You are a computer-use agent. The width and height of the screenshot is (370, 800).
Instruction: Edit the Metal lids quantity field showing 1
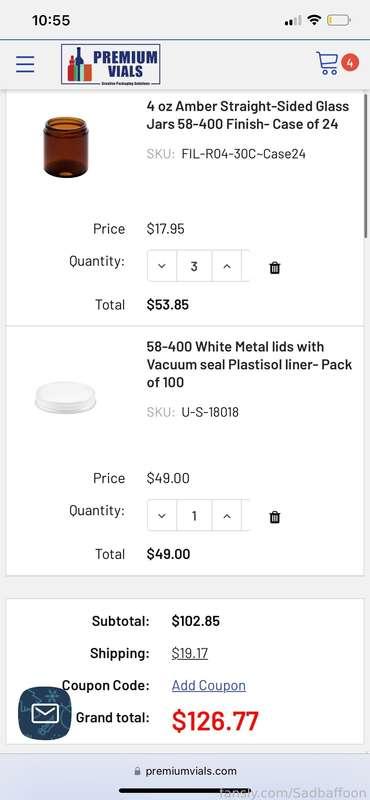[x=194, y=515]
